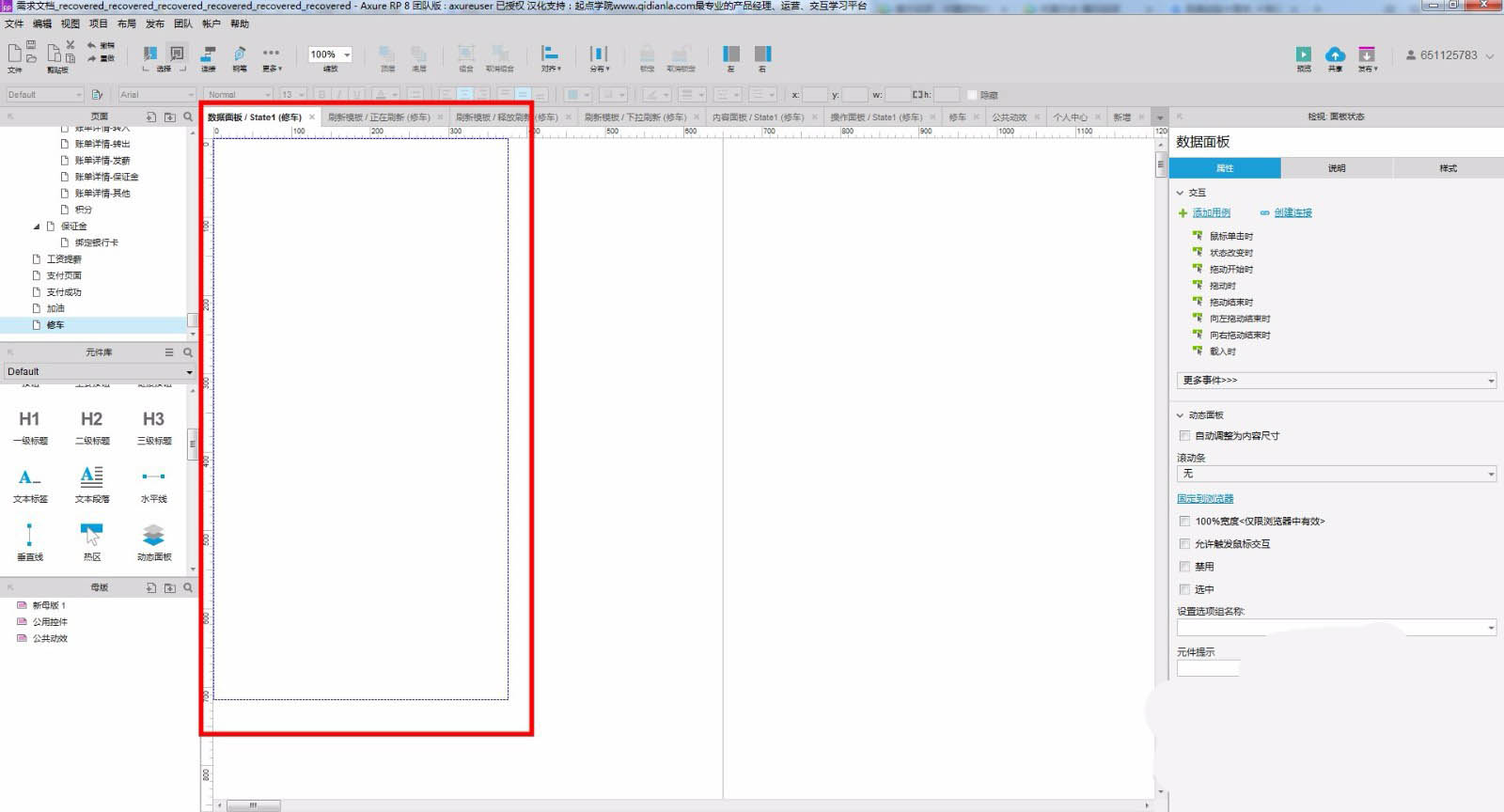Viewport: 1504px width, 812px height.
Task: Click the 预览 (Preview) play icon
Action: point(1303,55)
